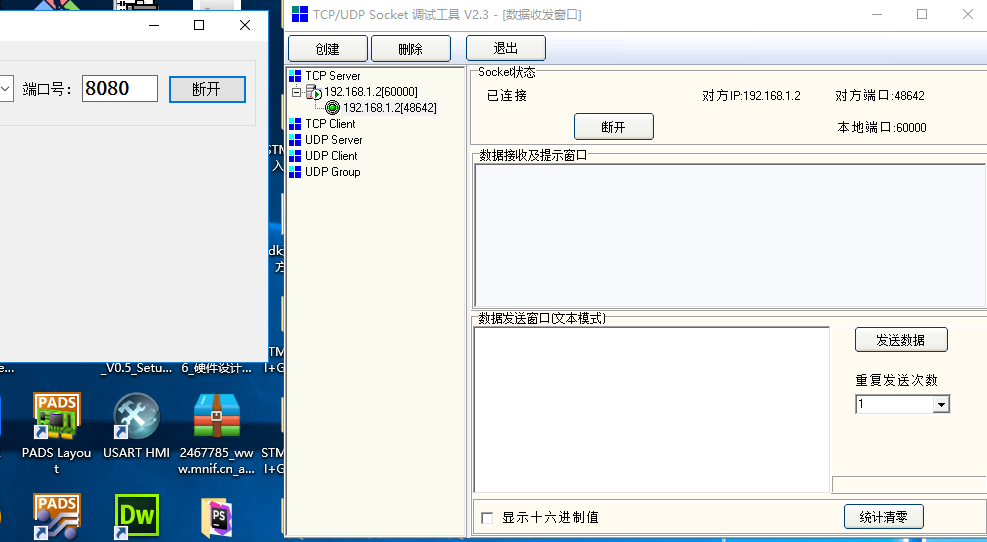The width and height of the screenshot is (987, 542).
Task: Select the TCP Client tree label
Action: coord(330,124)
